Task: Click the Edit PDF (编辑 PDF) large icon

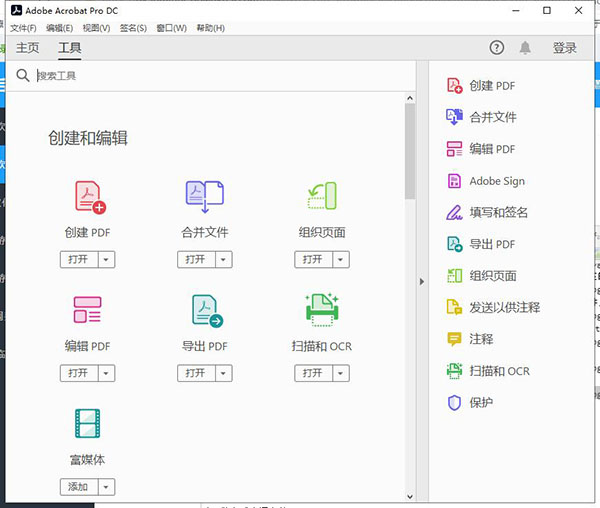Action: (88, 309)
